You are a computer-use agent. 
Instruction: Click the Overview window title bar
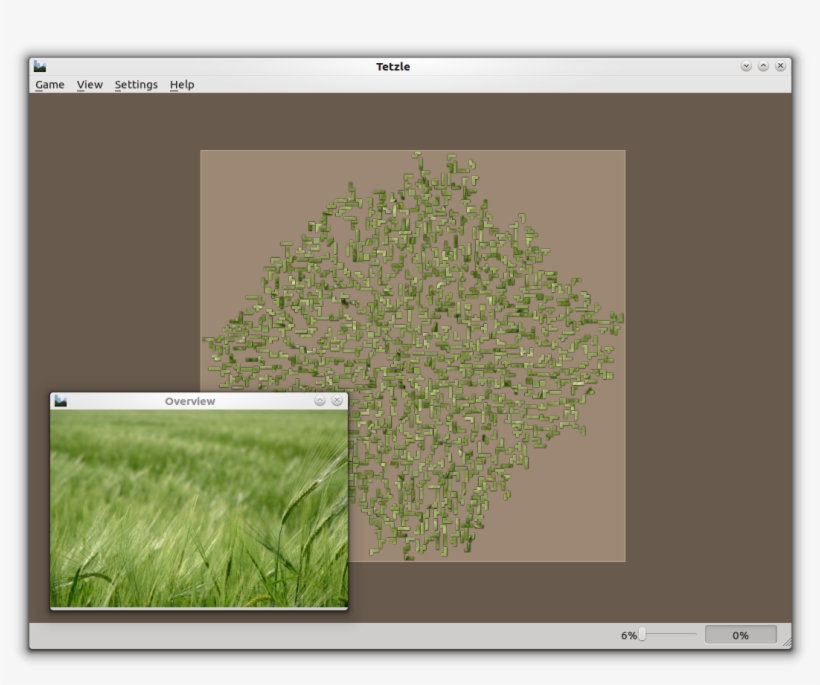pos(190,400)
